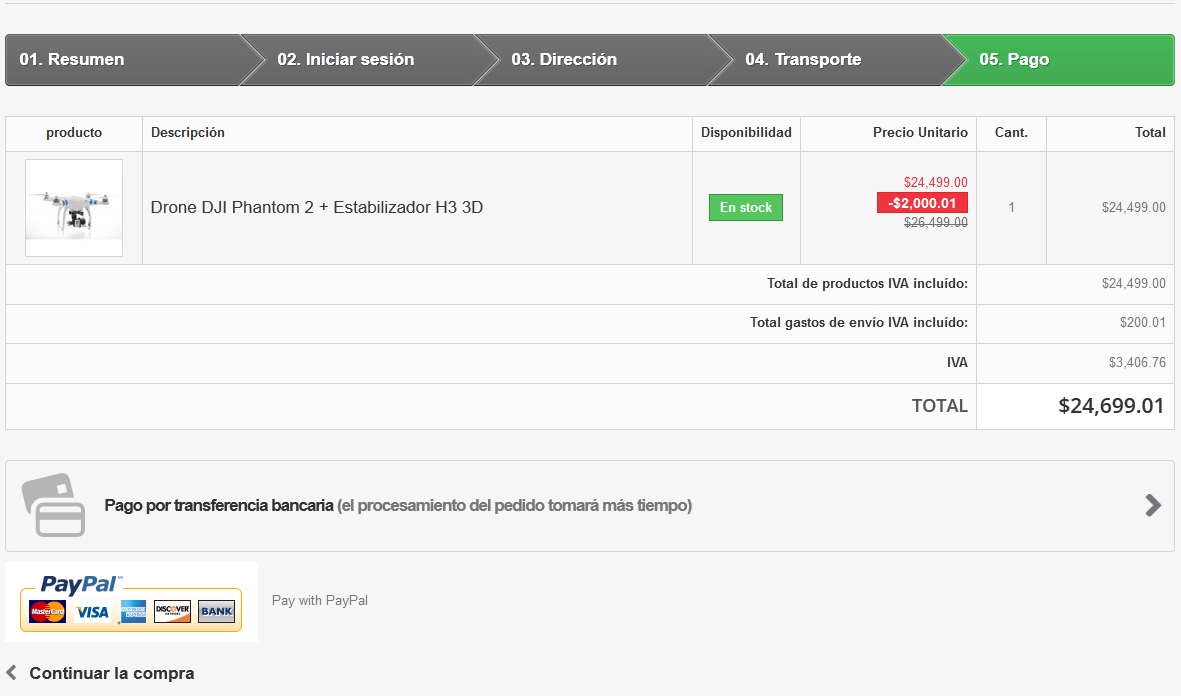
Task: Click the shipping cost $200.01
Action: click(1143, 322)
